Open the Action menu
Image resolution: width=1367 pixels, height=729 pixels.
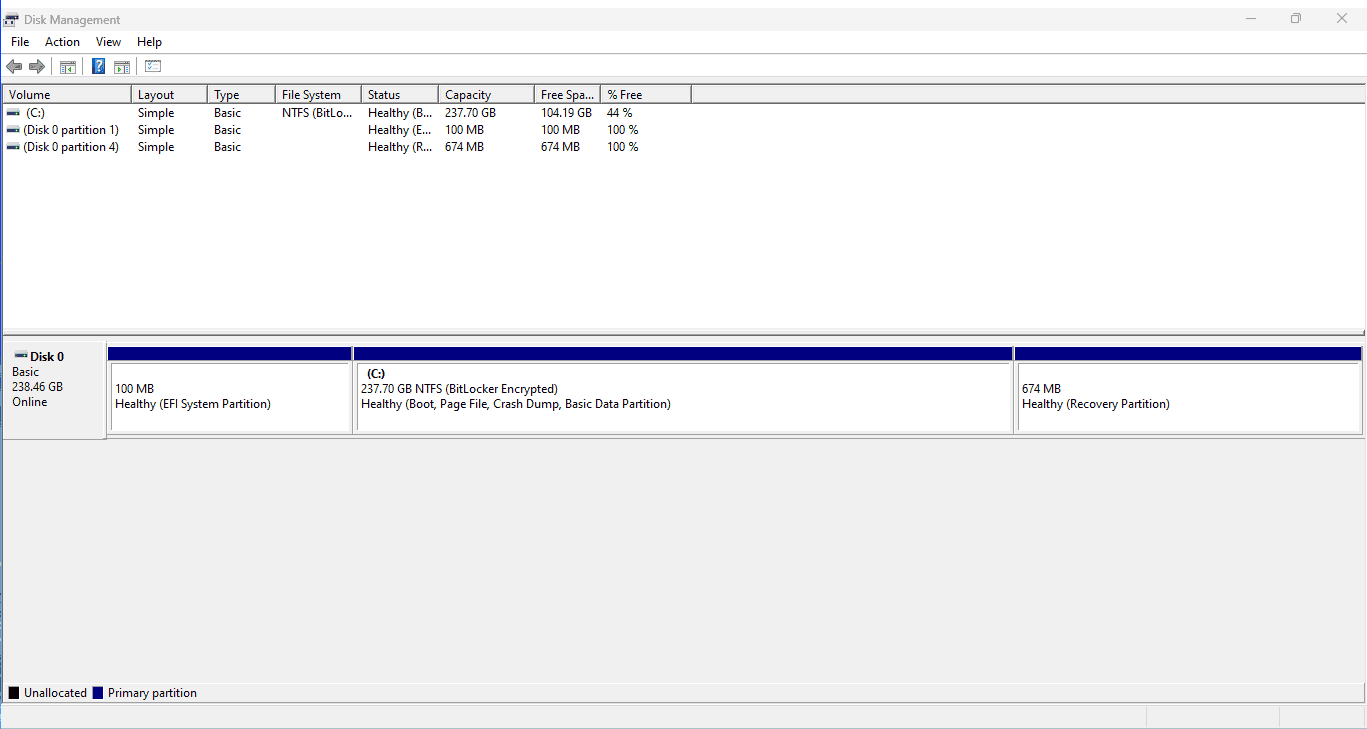62,42
